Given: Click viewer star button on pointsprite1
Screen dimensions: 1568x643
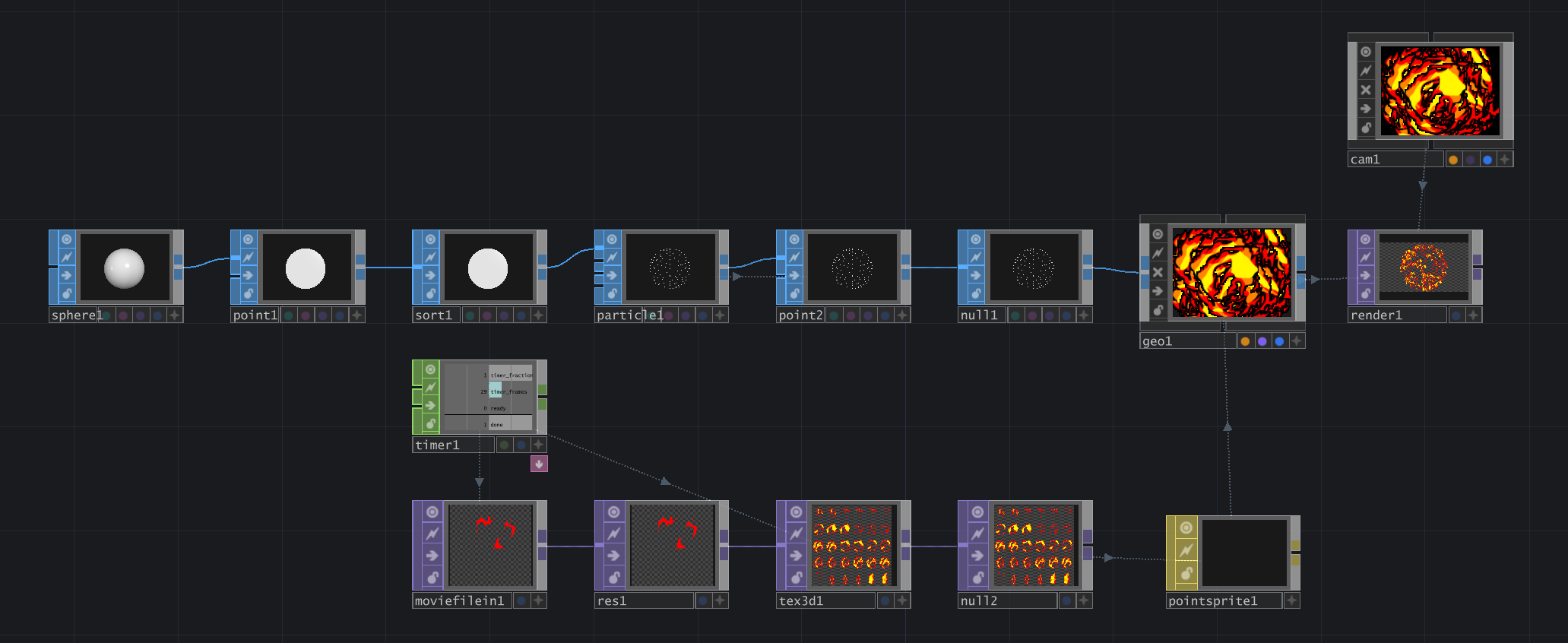Looking at the screenshot, I should point(1292,600).
